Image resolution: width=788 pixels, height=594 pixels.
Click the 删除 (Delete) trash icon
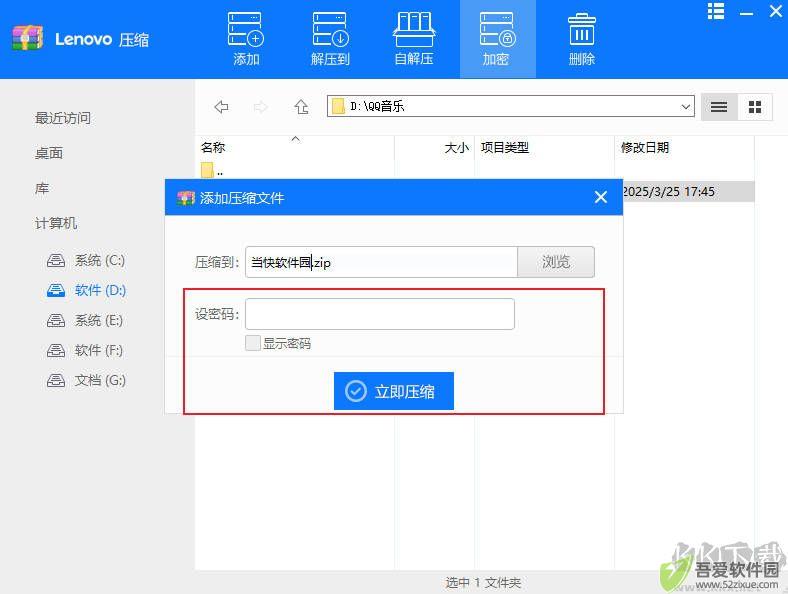(581, 39)
